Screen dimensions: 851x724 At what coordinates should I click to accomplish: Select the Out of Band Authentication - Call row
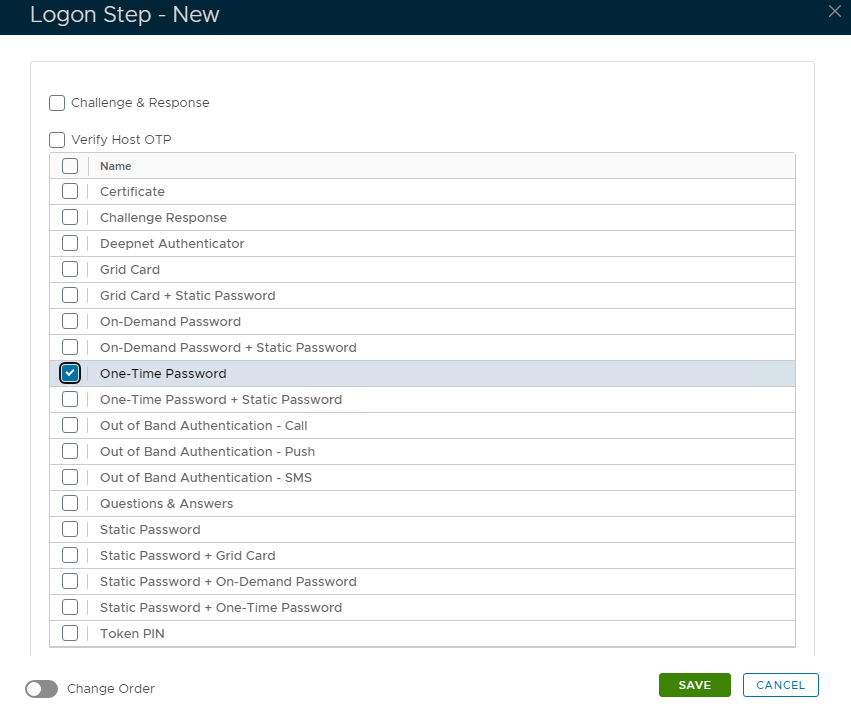[203, 426]
